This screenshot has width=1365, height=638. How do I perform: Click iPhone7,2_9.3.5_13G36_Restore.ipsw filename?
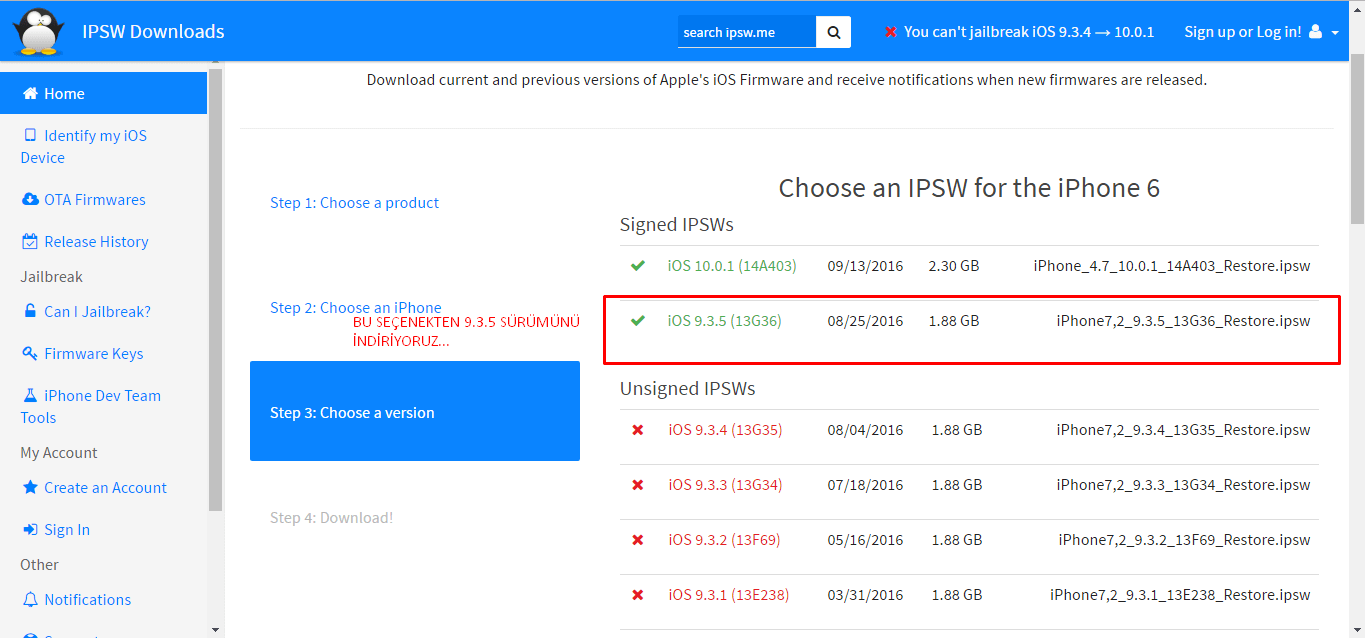[x=1183, y=321]
